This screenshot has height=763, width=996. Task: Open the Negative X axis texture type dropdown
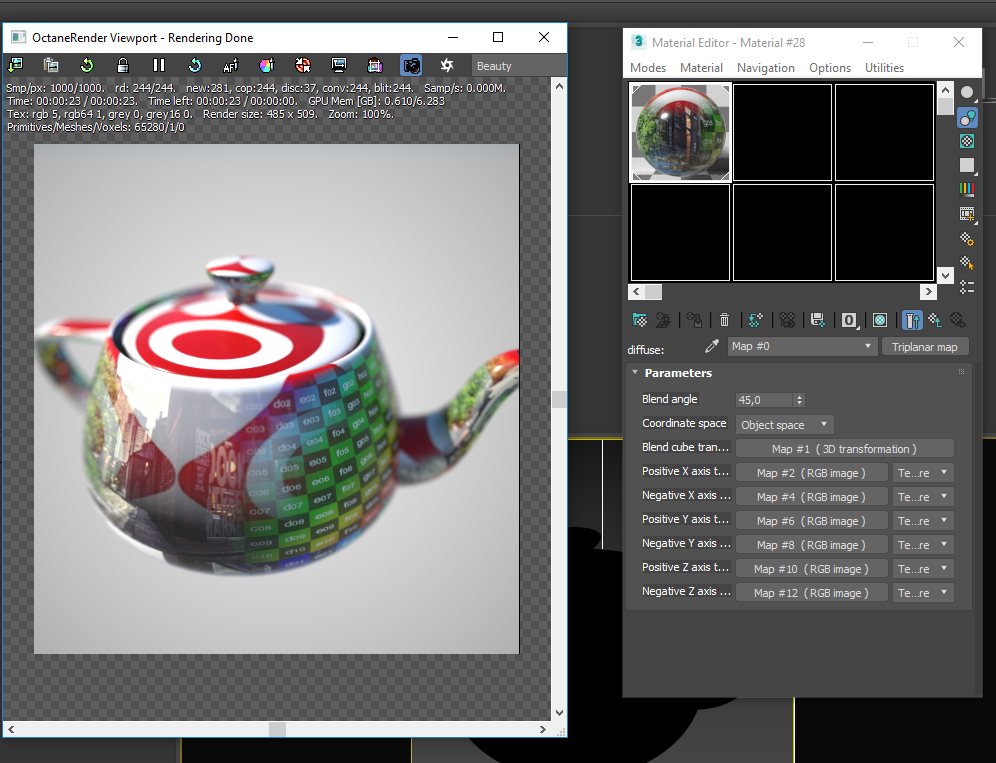click(923, 497)
